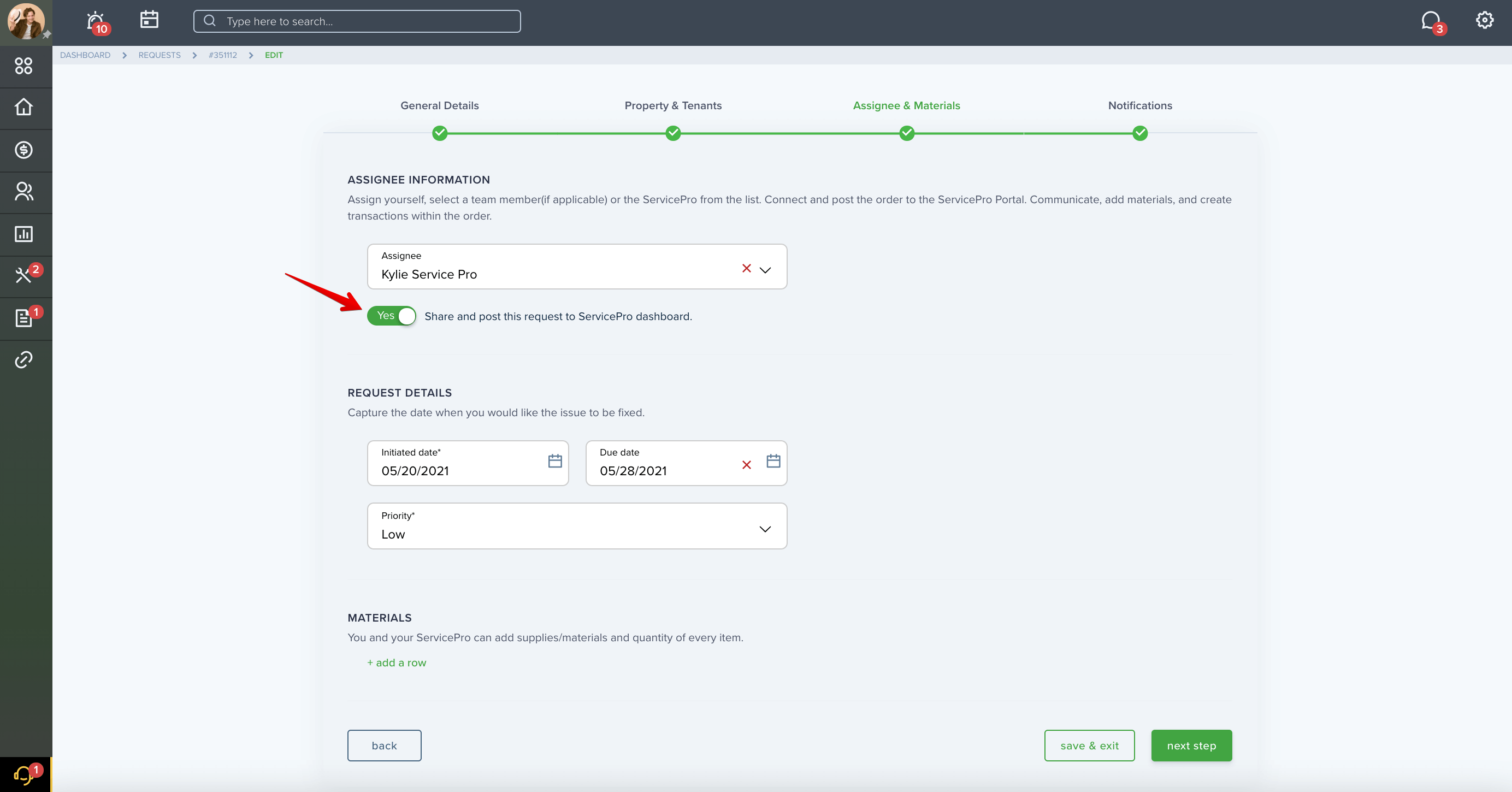Open the properties home icon in sidebar
1512x792 pixels.
point(23,108)
